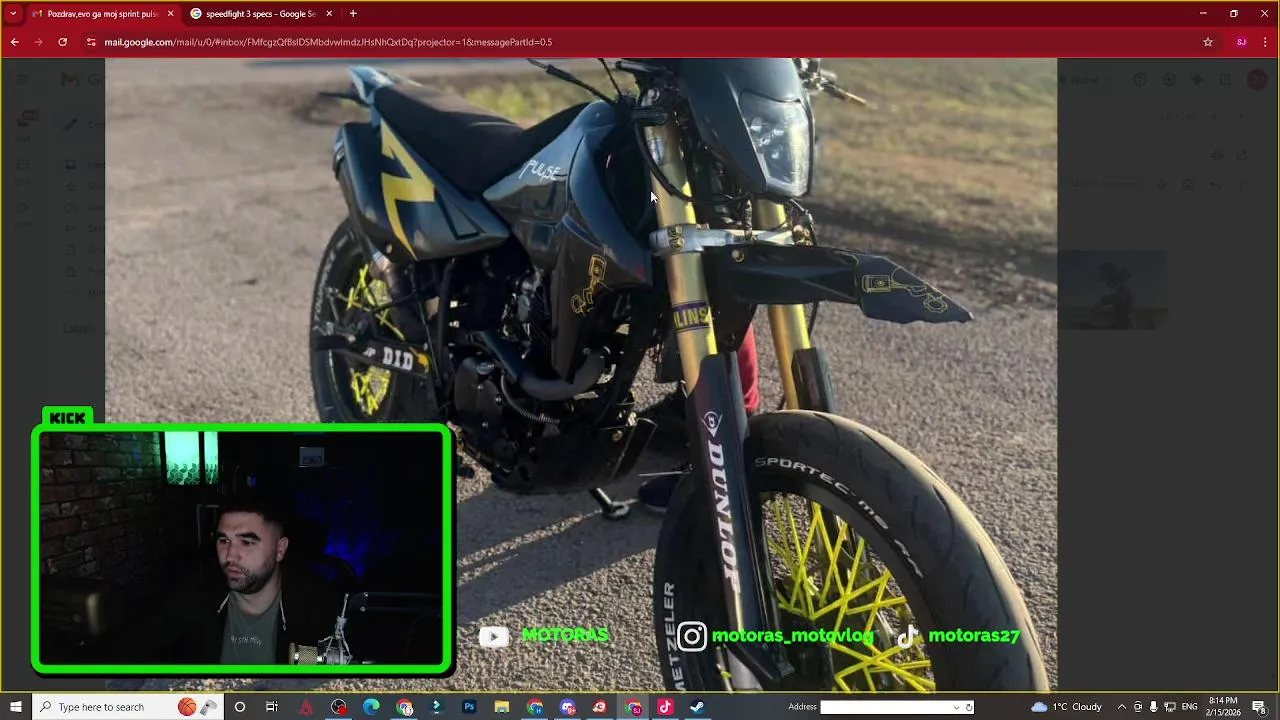Viewport: 1280px width, 720px height.
Task: Switch to OBS Studio on the taskbar
Action: click(339, 707)
